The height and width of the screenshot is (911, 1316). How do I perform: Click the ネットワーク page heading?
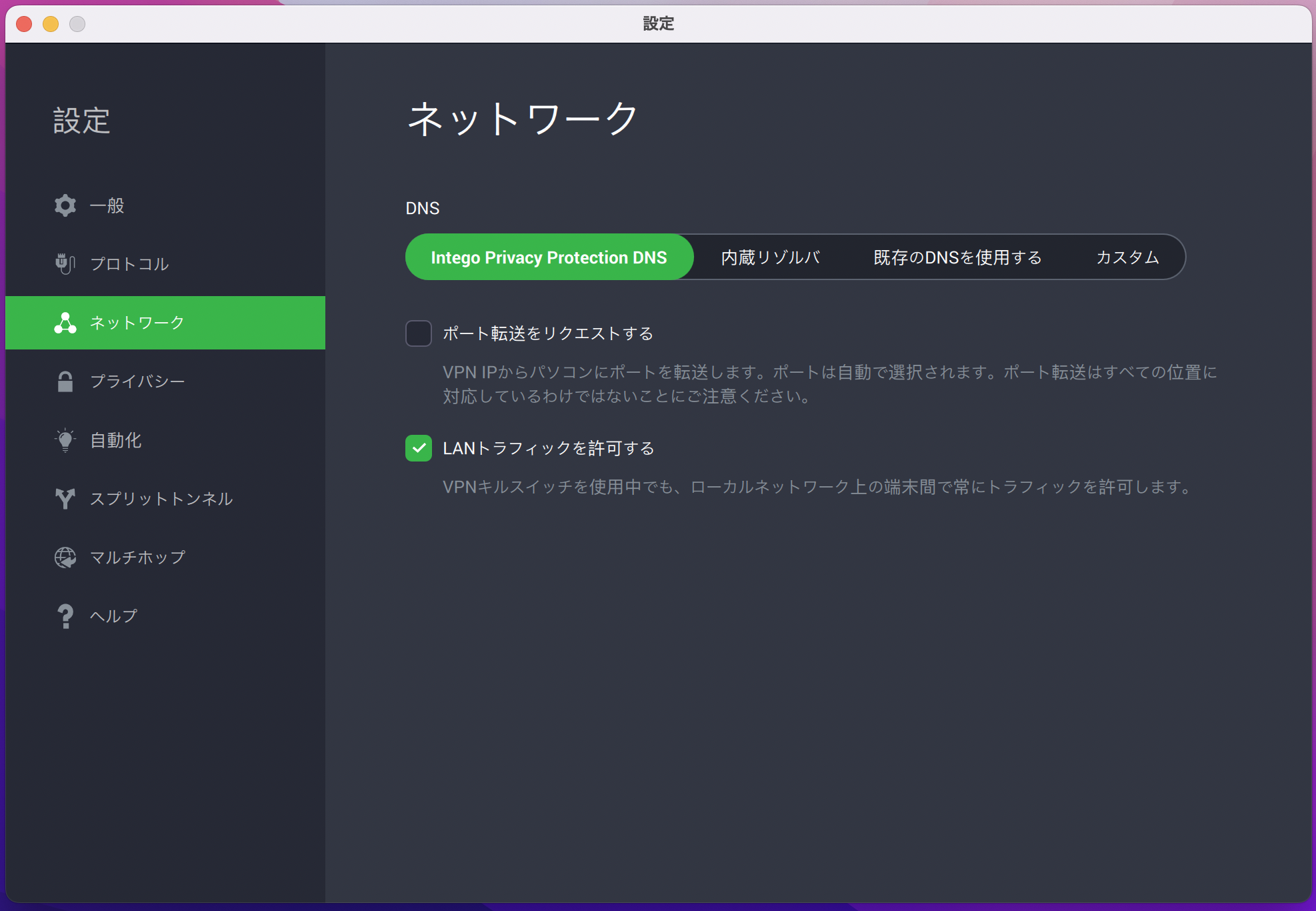coord(523,119)
